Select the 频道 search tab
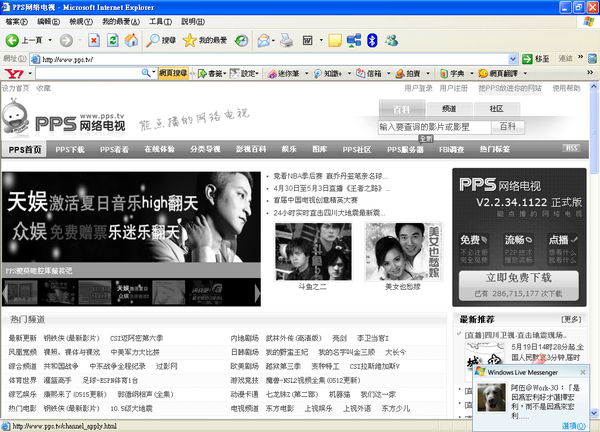The width and height of the screenshot is (600, 432). 449,109
